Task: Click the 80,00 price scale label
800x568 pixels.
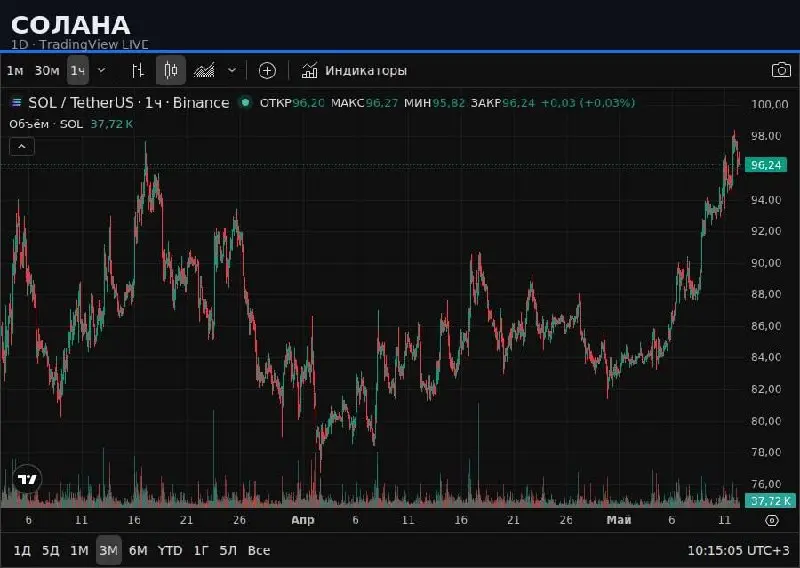Action: point(766,421)
